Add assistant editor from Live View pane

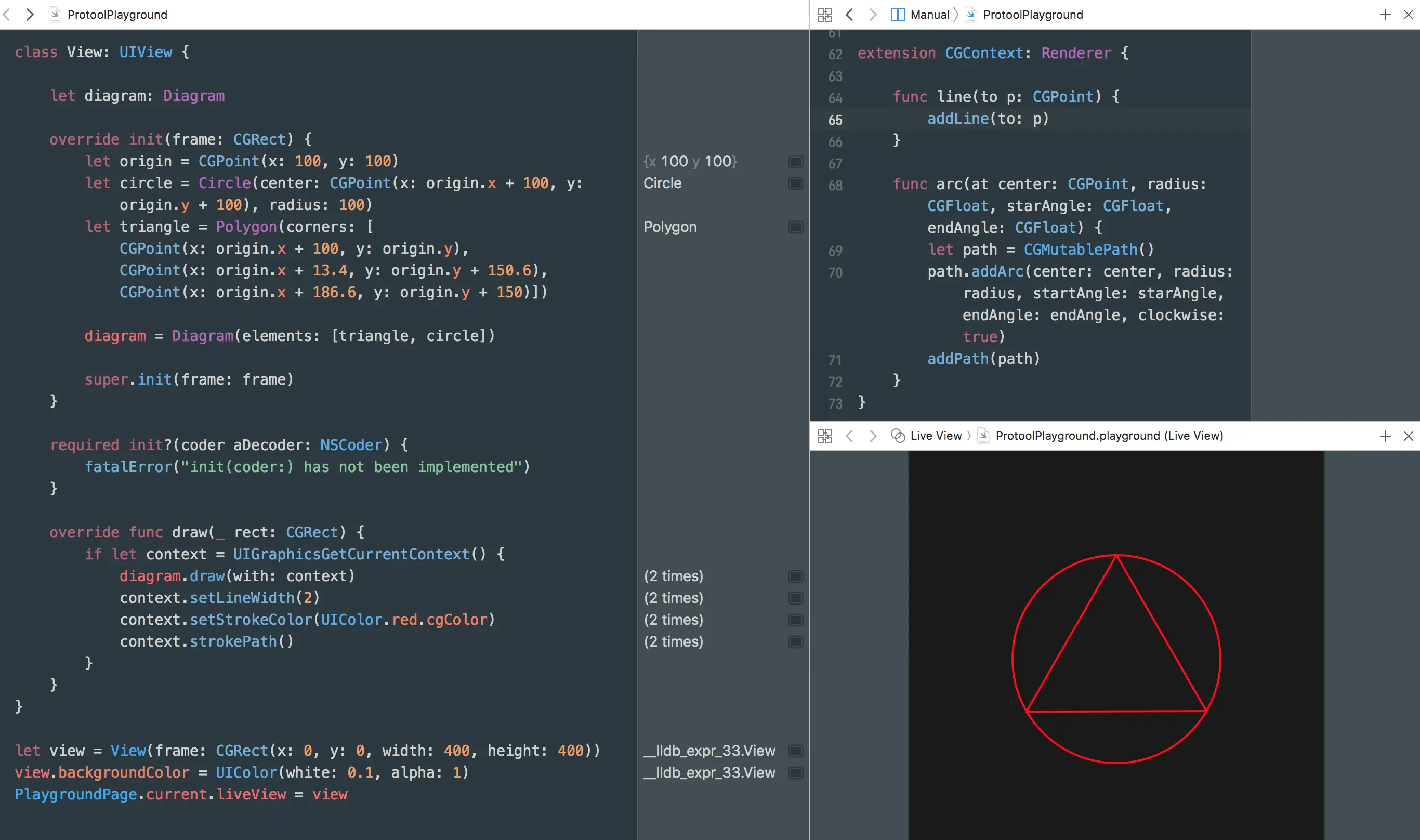pyautogui.click(x=1385, y=436)
